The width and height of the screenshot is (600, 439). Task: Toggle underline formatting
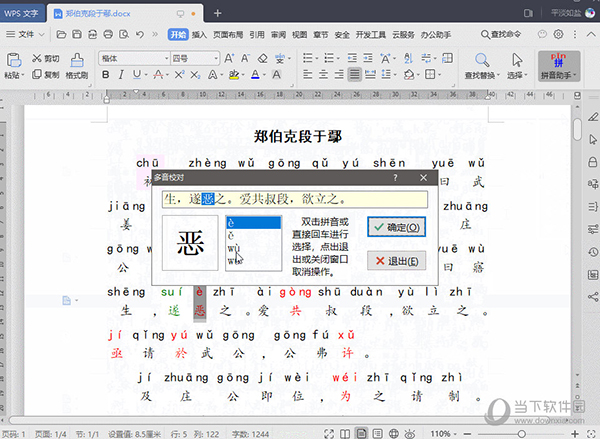pyautogui.click(x=137, y=74)
